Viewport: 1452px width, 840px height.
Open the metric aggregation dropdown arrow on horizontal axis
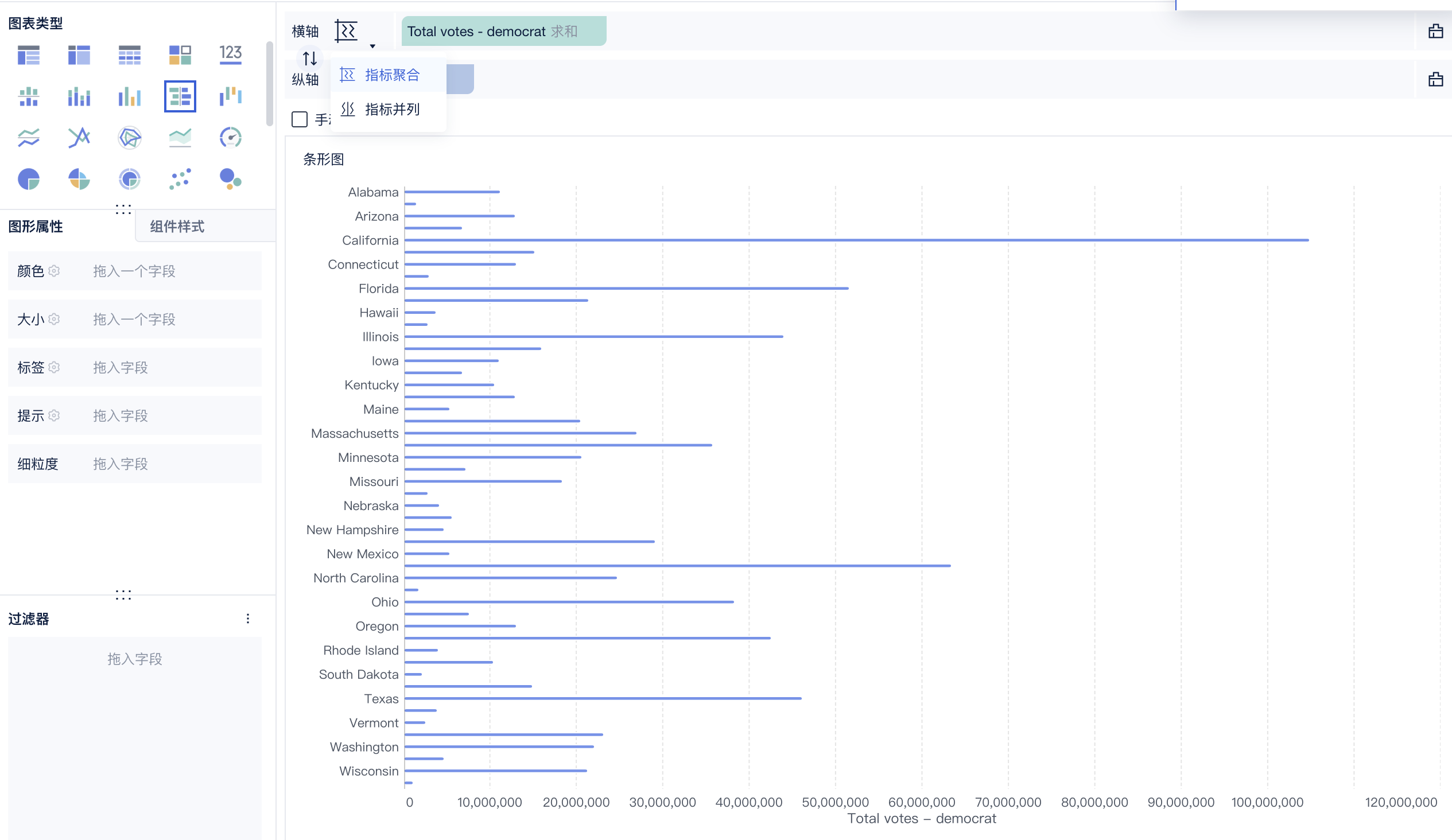pos(372,46)
